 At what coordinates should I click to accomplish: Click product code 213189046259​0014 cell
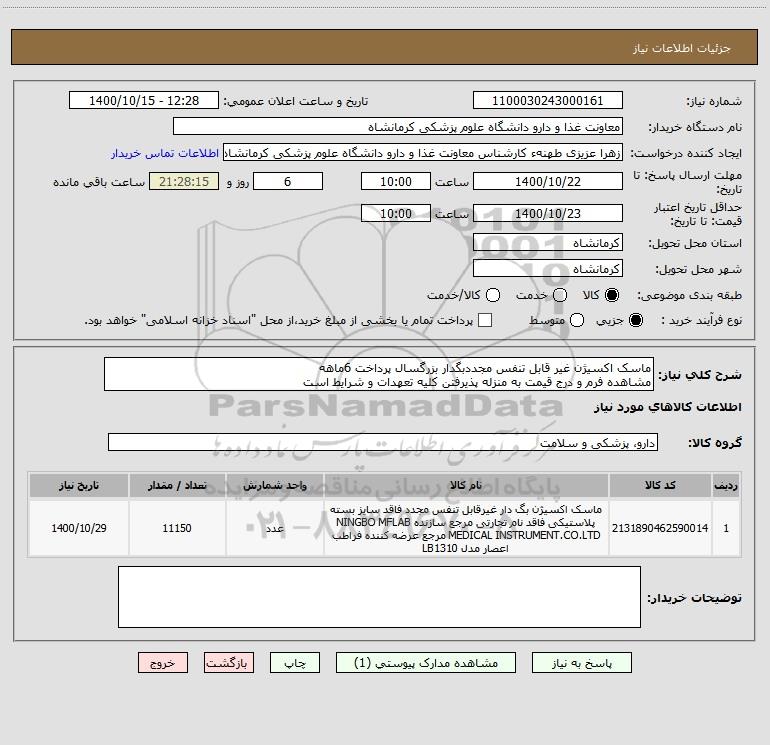tap(660, 528)
